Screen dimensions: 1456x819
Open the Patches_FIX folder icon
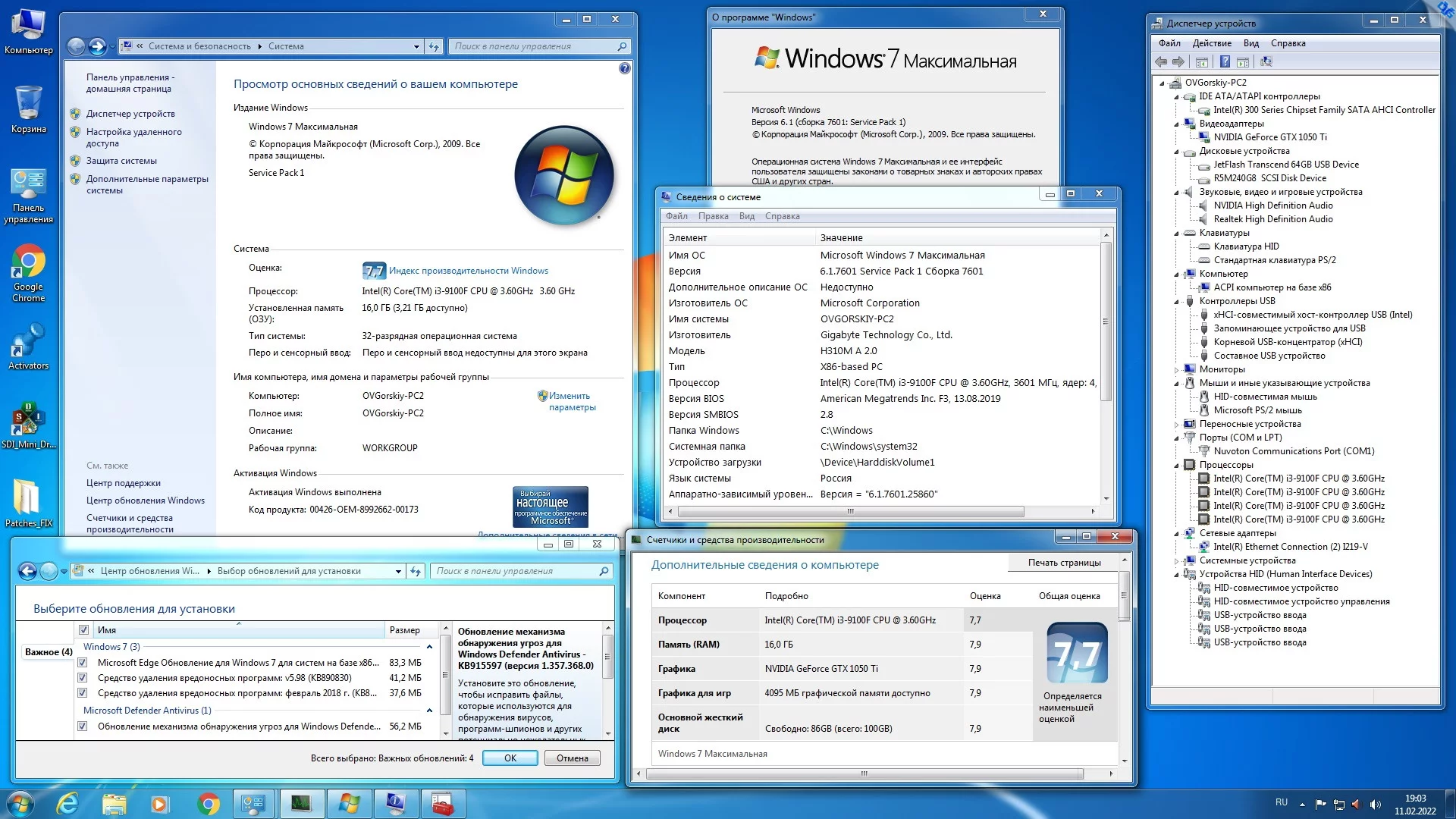(28, 500)
